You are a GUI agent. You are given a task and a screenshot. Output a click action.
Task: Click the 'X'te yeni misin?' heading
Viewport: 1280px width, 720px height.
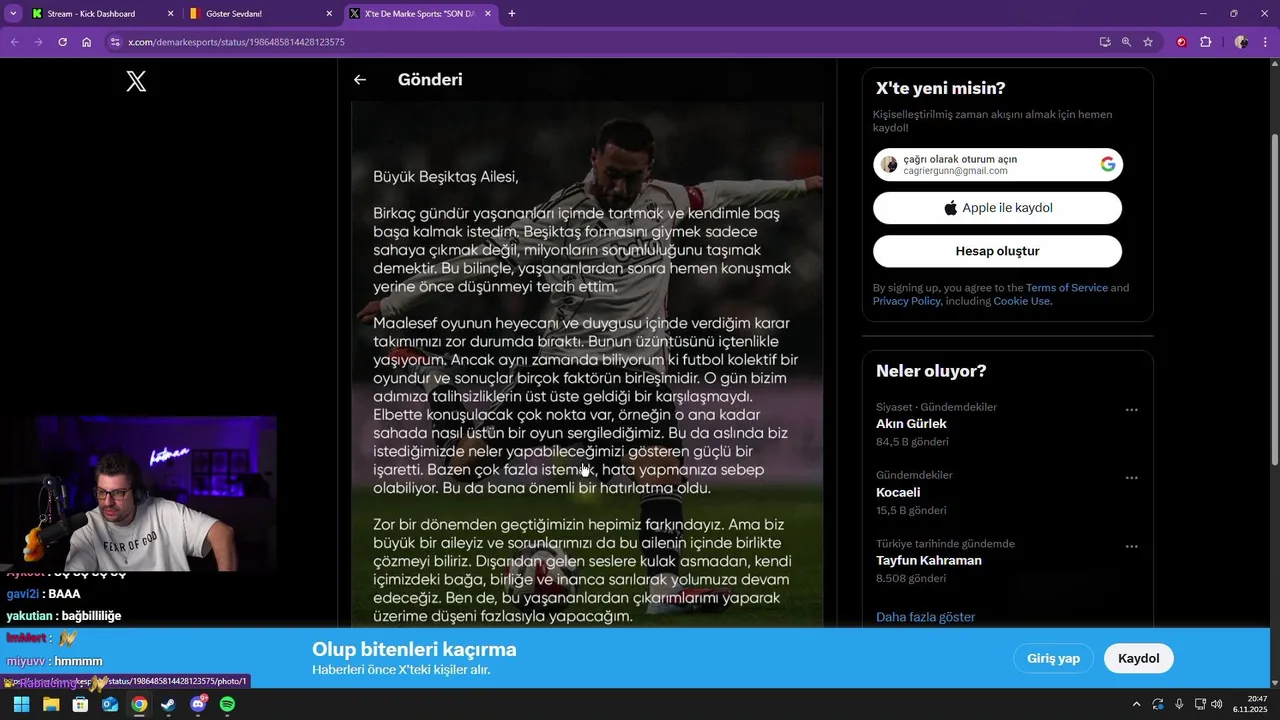tap(941, 88)
